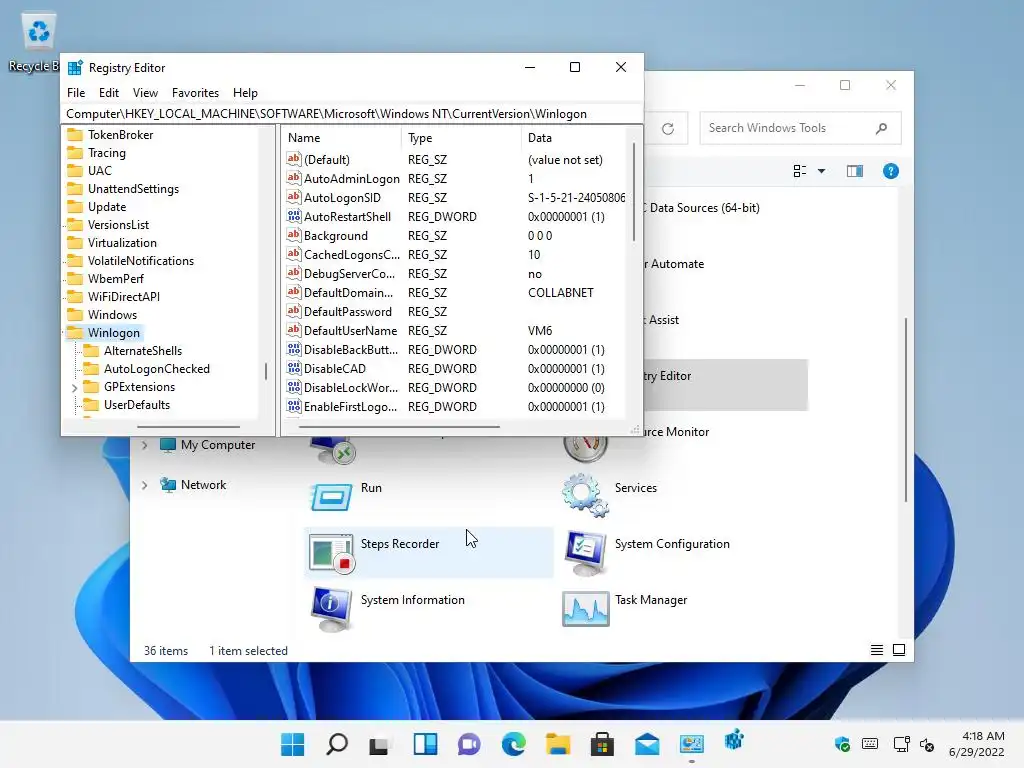1024x768 pixels.
Task: Click the search magnifier in Windows Tools
Action: pos(881,128)
